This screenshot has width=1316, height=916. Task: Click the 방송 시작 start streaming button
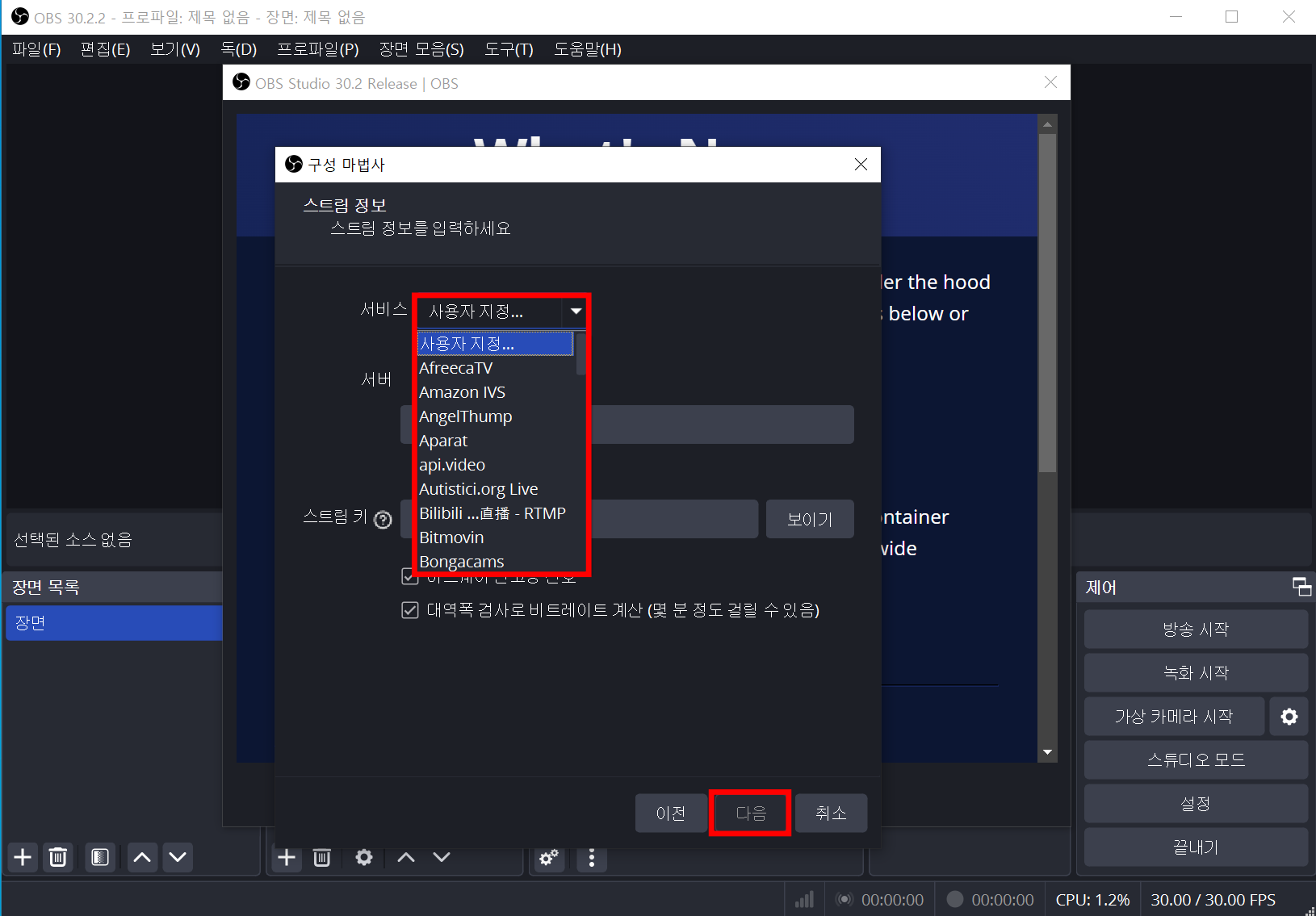click(1196, 629)
